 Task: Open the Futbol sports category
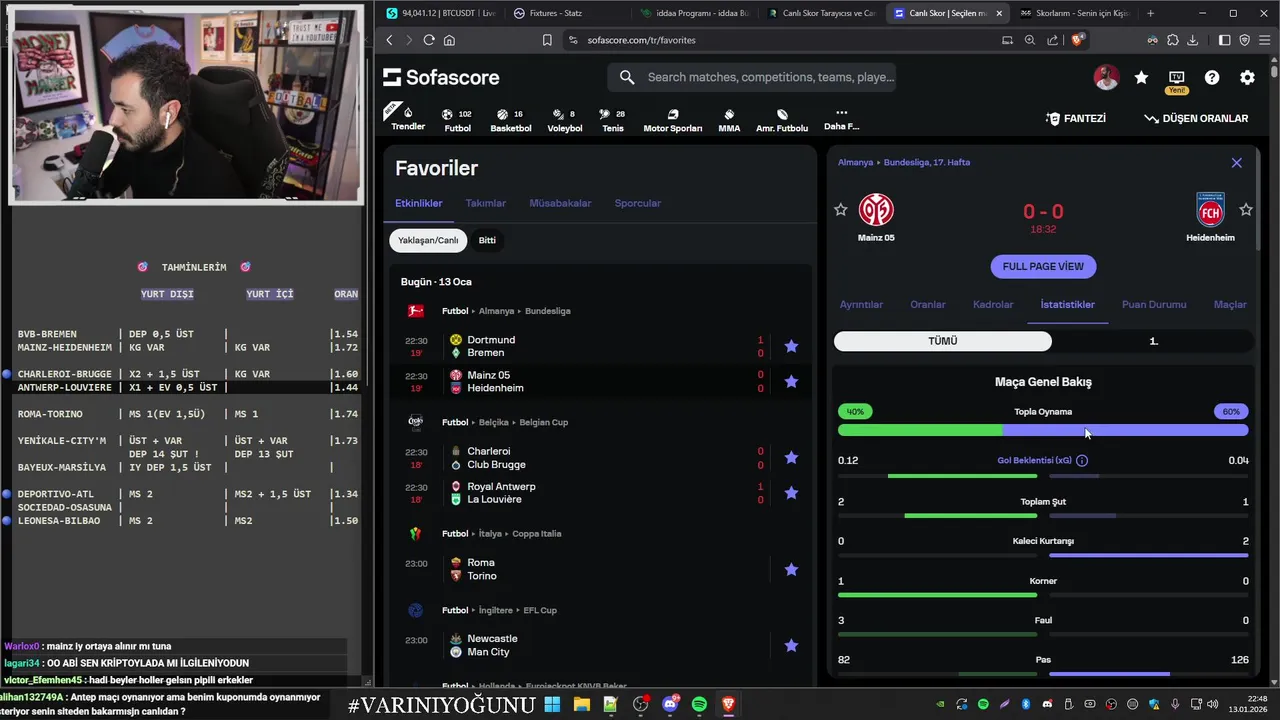click(457, 120)
